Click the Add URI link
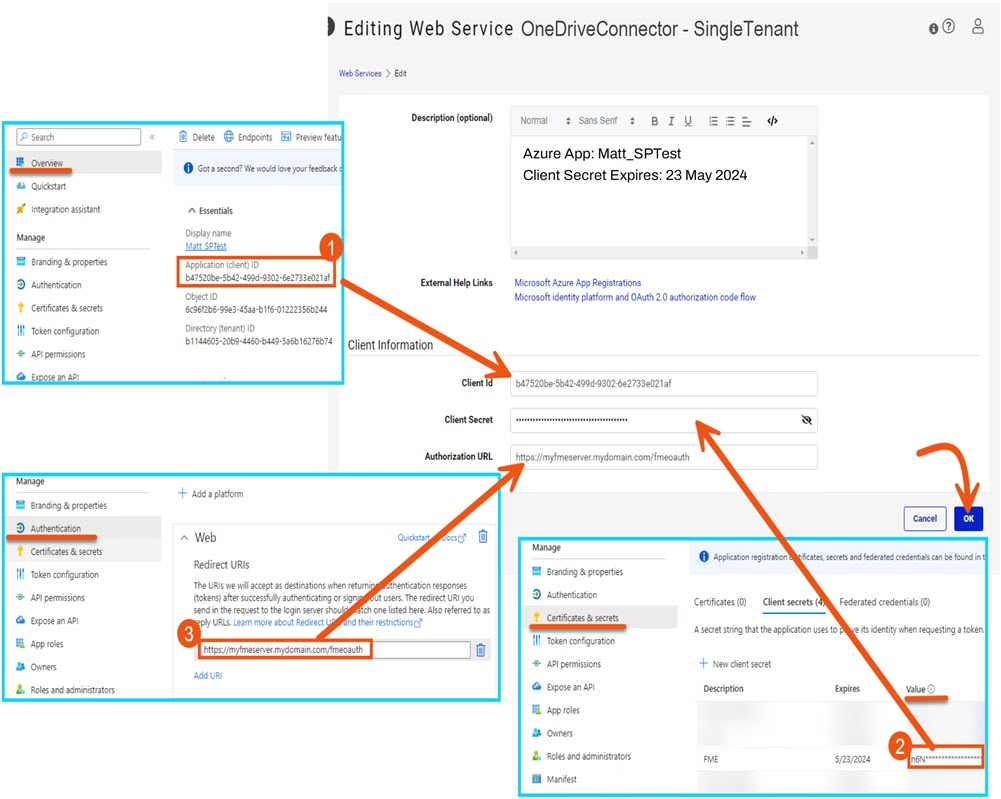Image resolution: width=1001 pixels, height=799 pixels. [207, 676]
